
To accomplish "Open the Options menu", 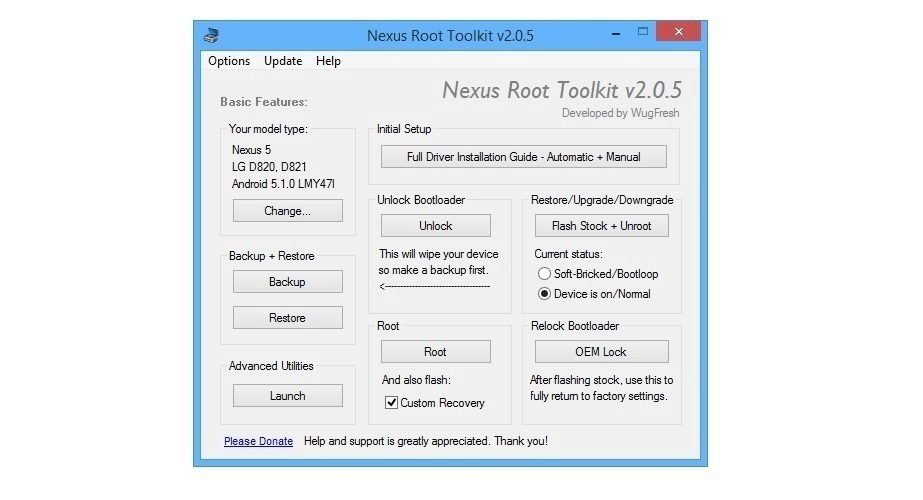I will click(x=229, y=61).
